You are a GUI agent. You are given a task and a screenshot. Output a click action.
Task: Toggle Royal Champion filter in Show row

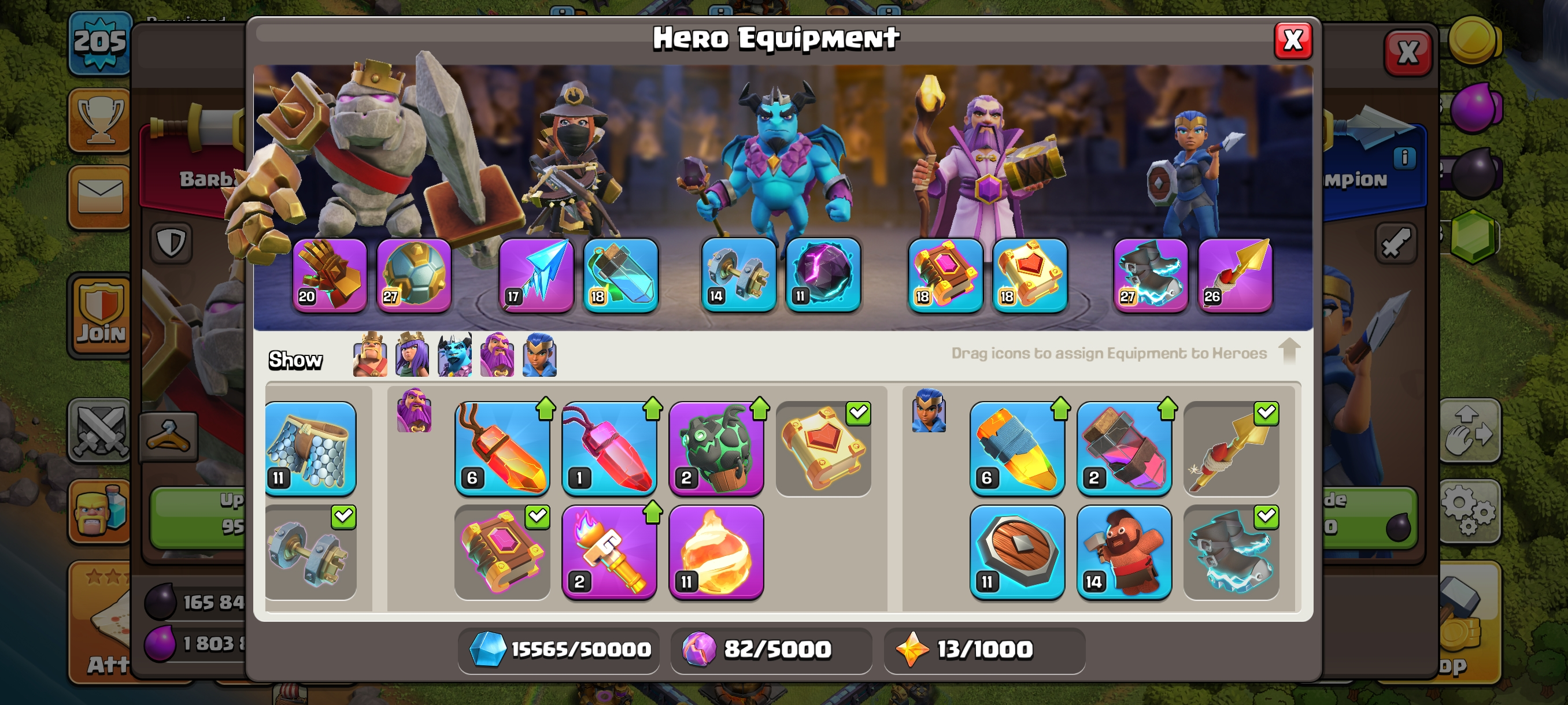click(539, 355)
